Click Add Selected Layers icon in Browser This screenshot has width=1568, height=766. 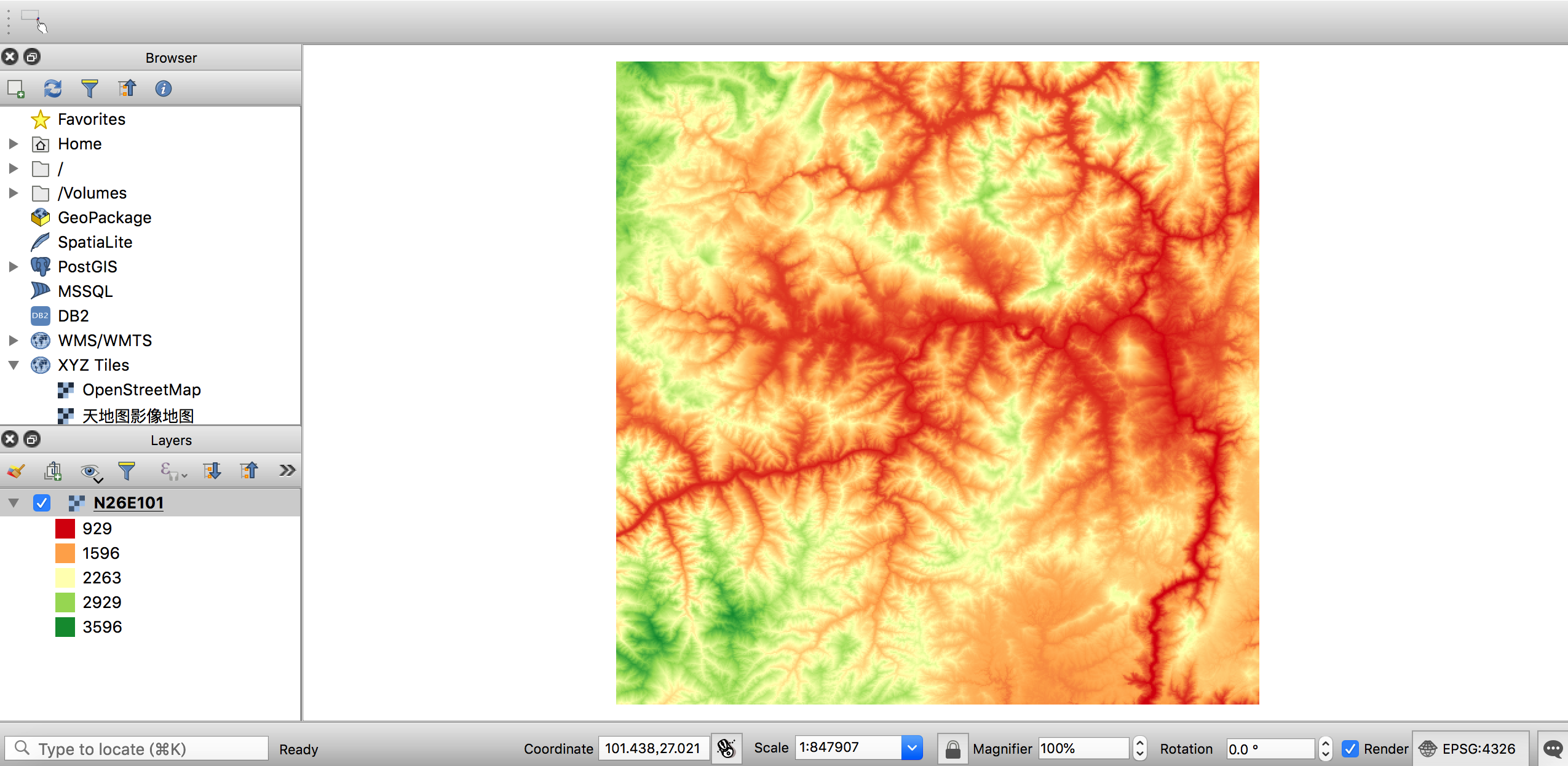pos(16,89)
